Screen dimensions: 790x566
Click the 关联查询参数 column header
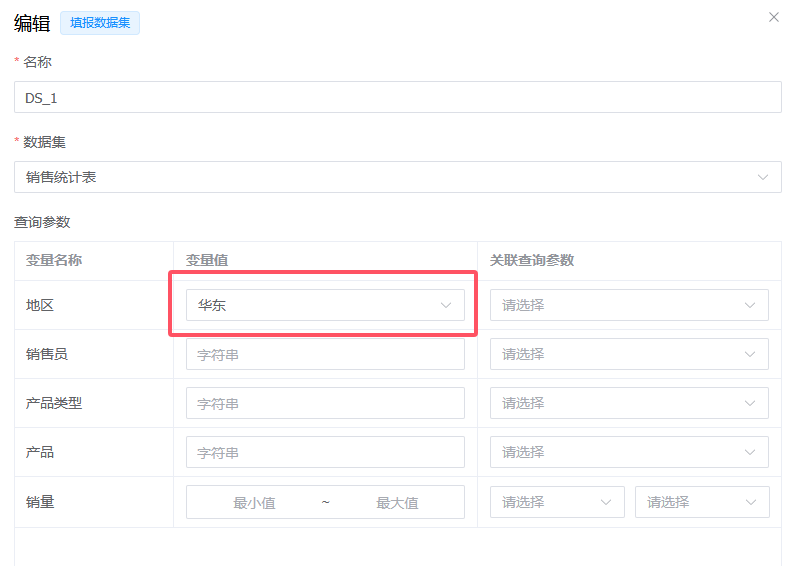pyautogui.click(x=532, y=260)
